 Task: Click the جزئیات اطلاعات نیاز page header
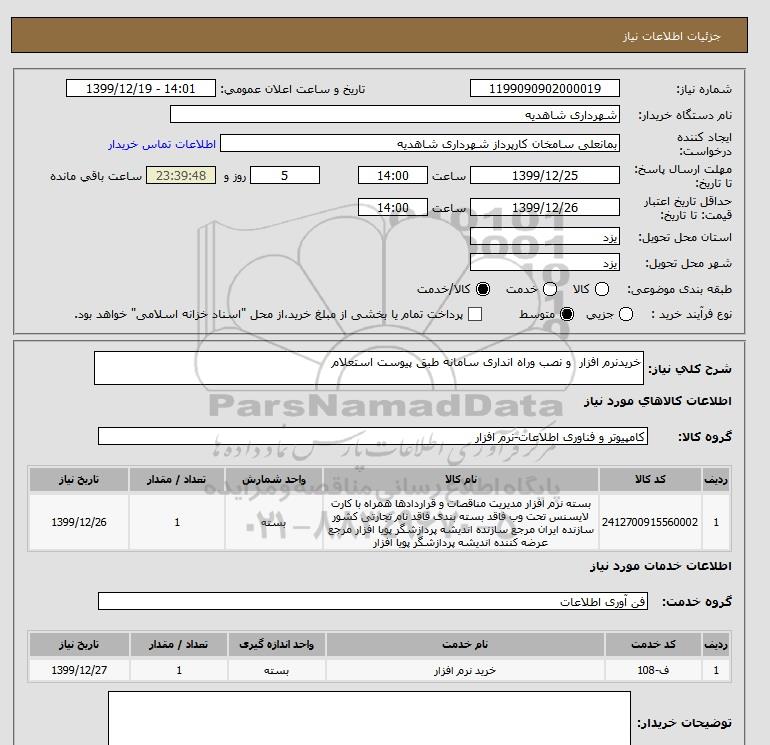379,35
